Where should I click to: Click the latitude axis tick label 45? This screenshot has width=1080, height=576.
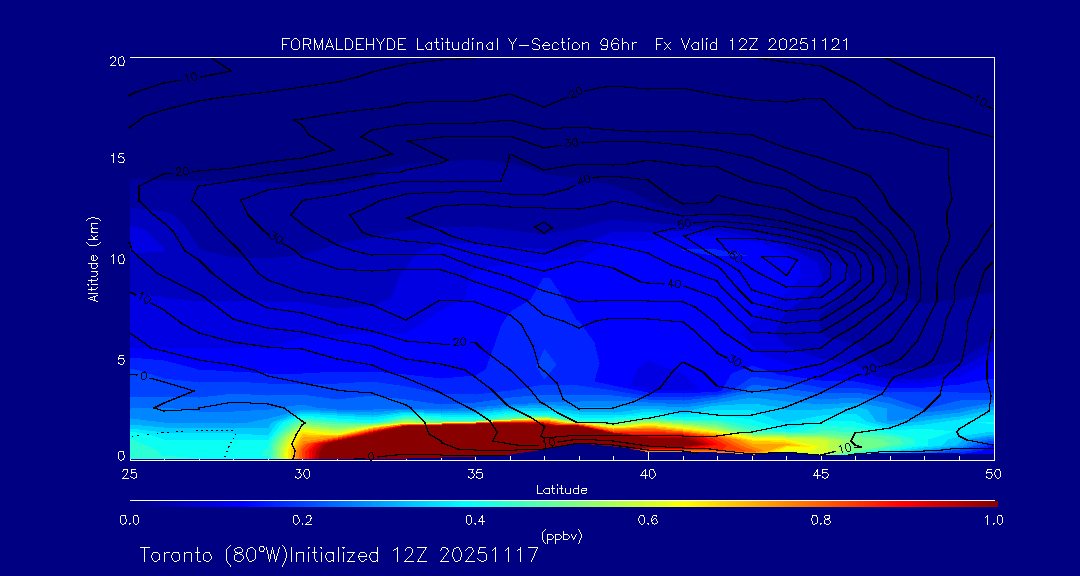821,474
